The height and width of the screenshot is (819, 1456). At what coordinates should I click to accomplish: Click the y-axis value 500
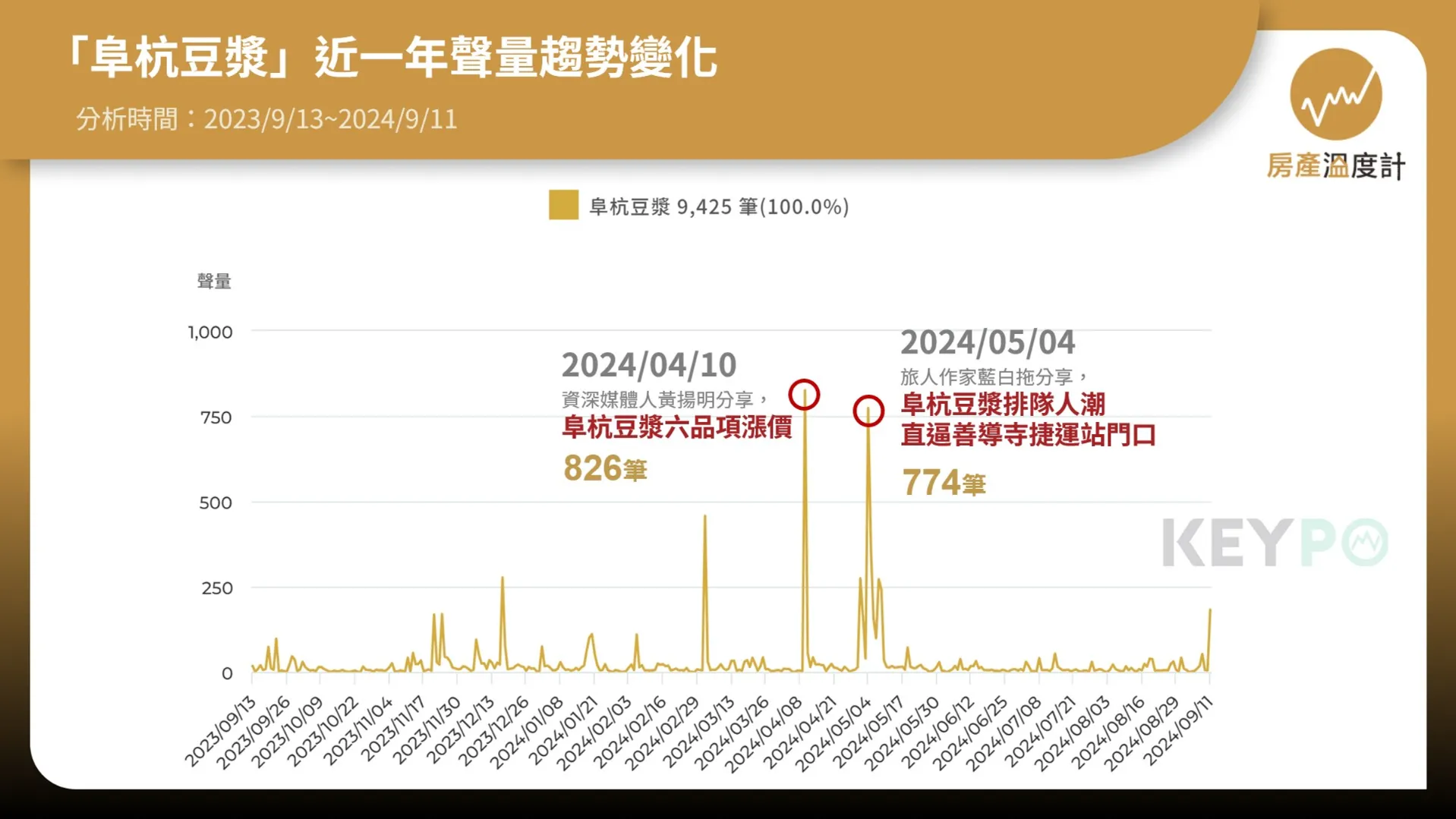[216, 503]
